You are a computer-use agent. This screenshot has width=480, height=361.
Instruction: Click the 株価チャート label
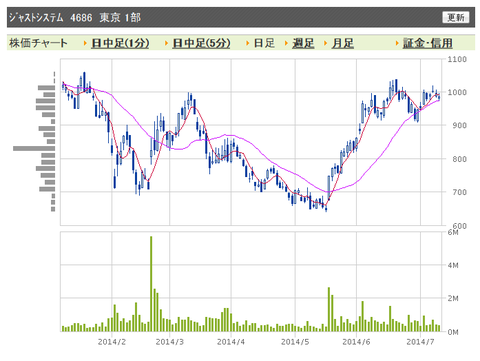38,43
